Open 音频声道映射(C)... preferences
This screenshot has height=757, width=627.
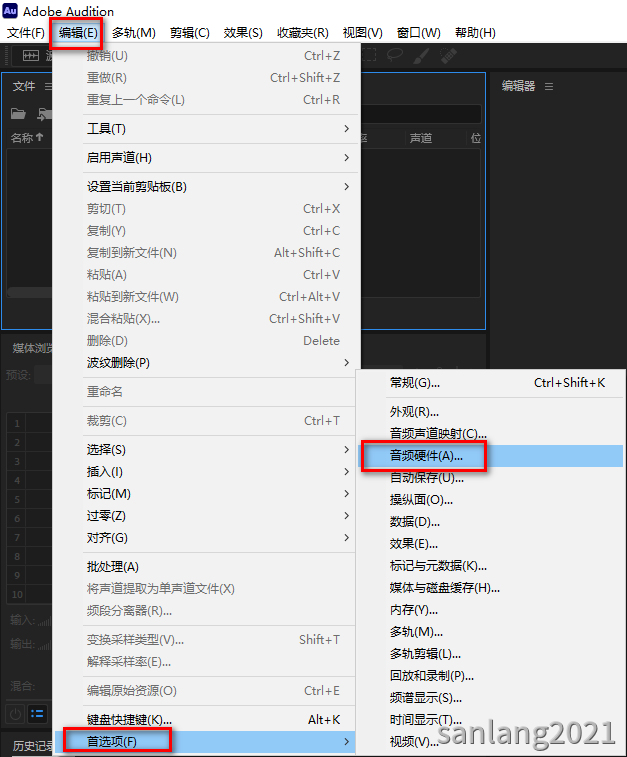491,434
